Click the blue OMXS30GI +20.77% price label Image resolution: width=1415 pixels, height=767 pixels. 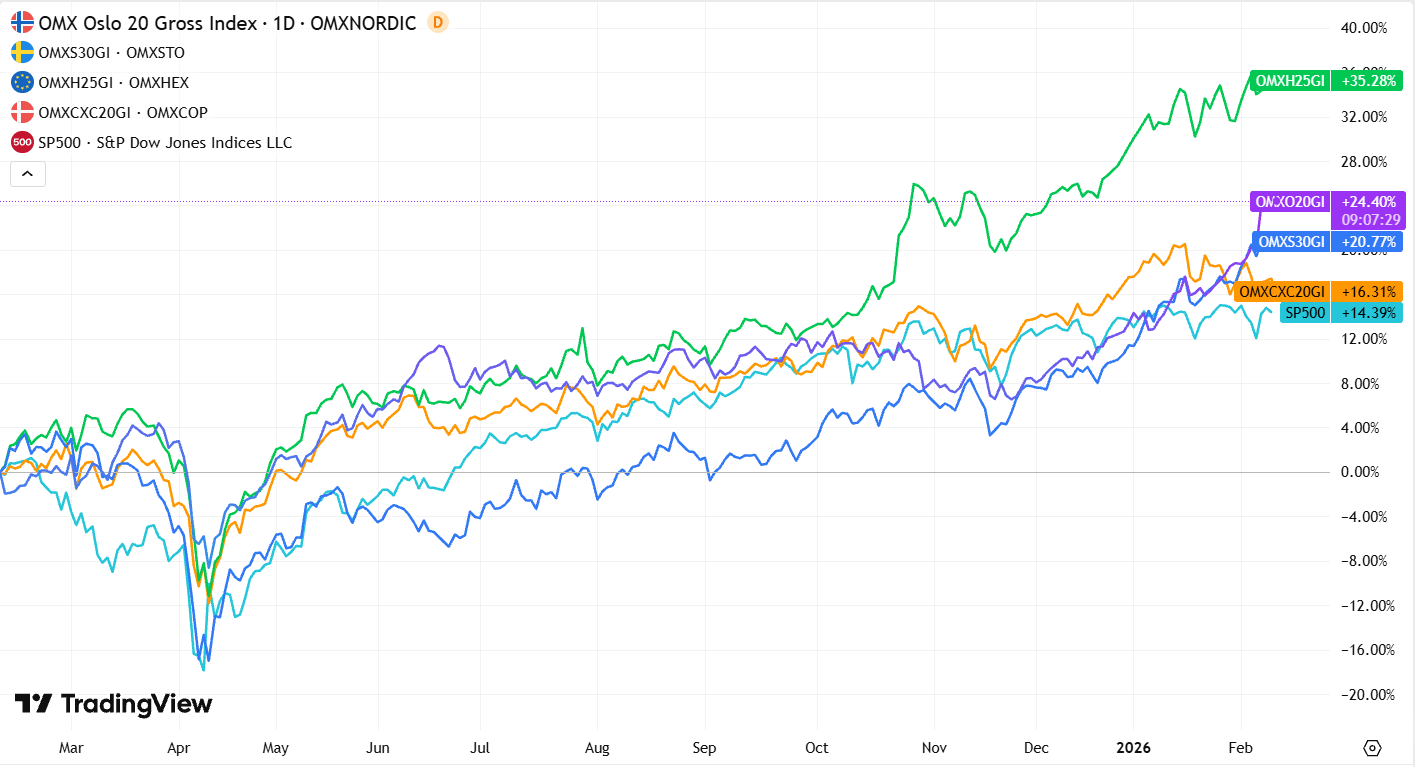tap(1328, 241)
